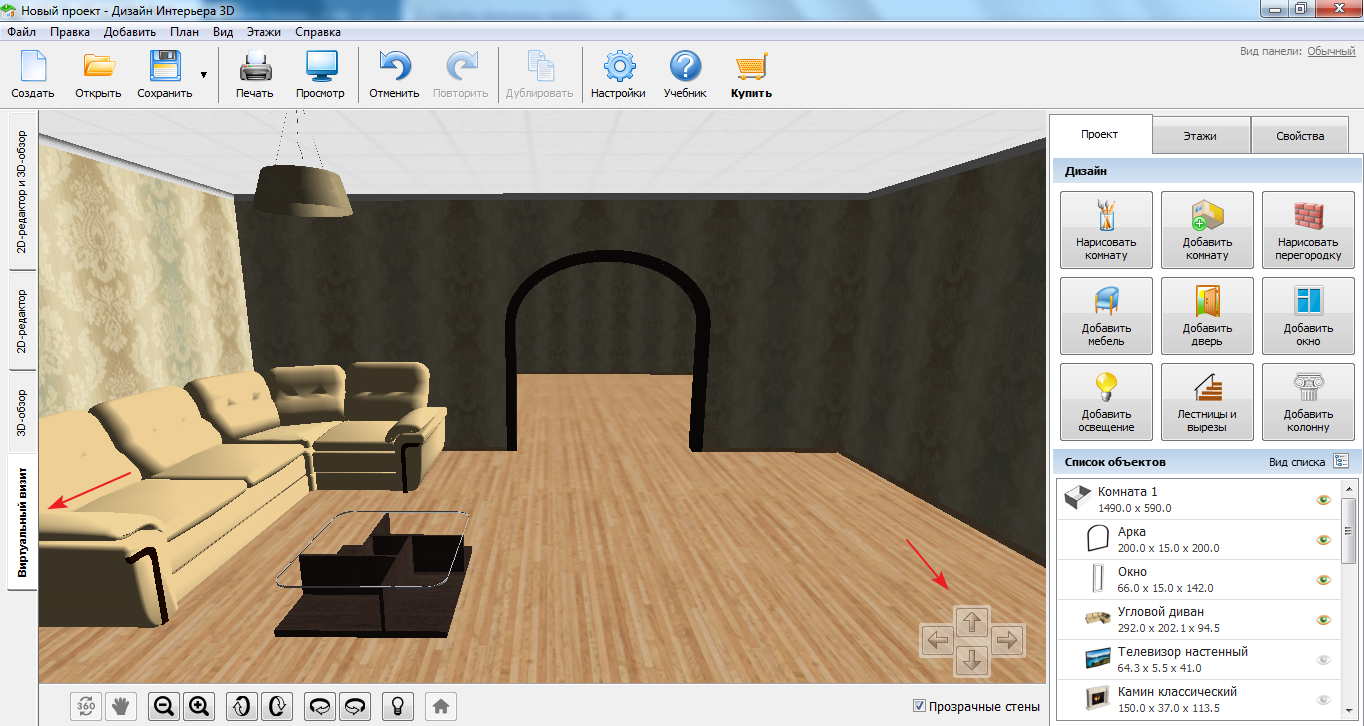Open the Этажи menu in menu bar
1364x726 pixels.
(264, 32)
